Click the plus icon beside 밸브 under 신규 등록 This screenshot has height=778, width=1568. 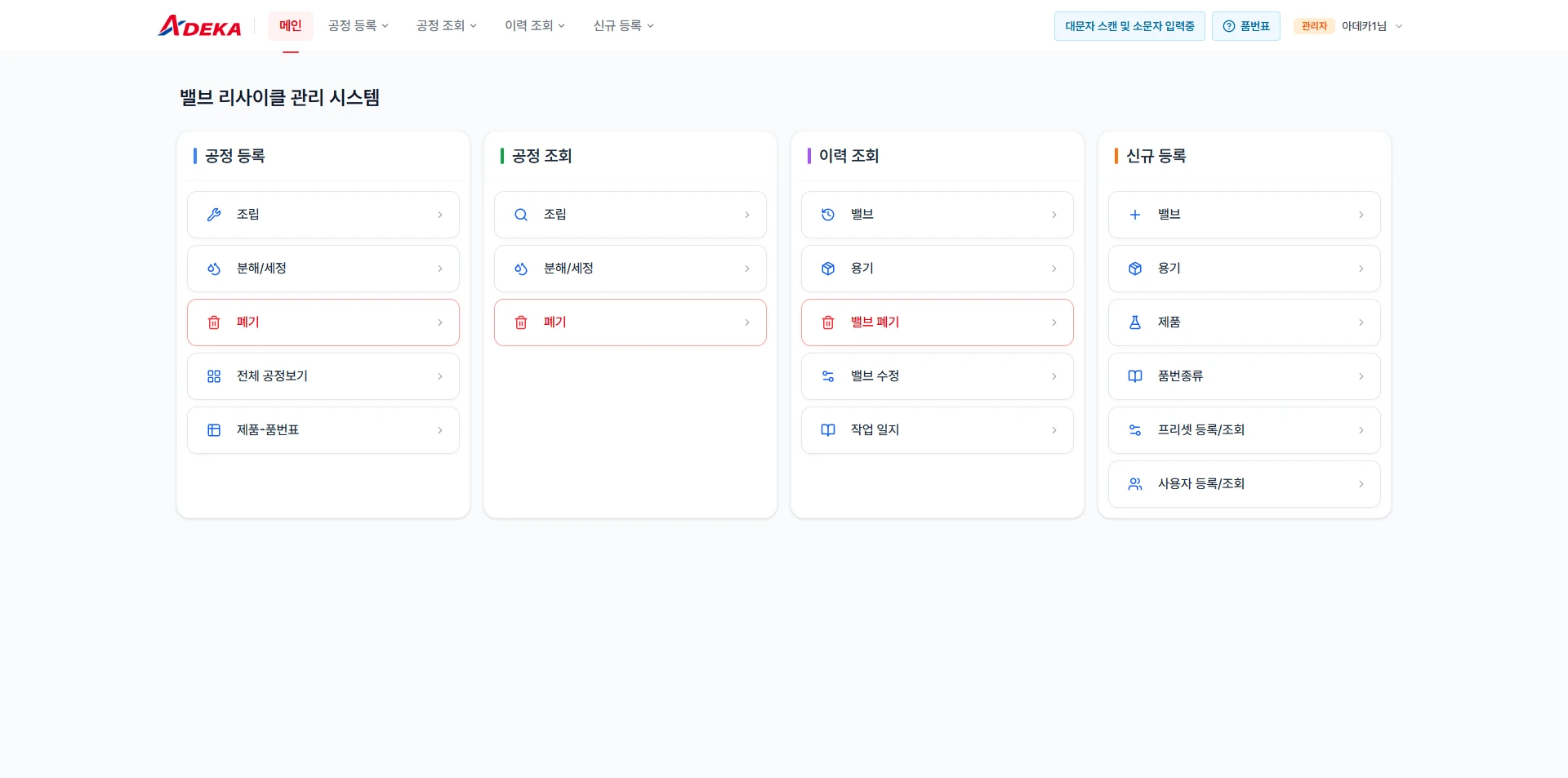click(x=1135, y=215)
